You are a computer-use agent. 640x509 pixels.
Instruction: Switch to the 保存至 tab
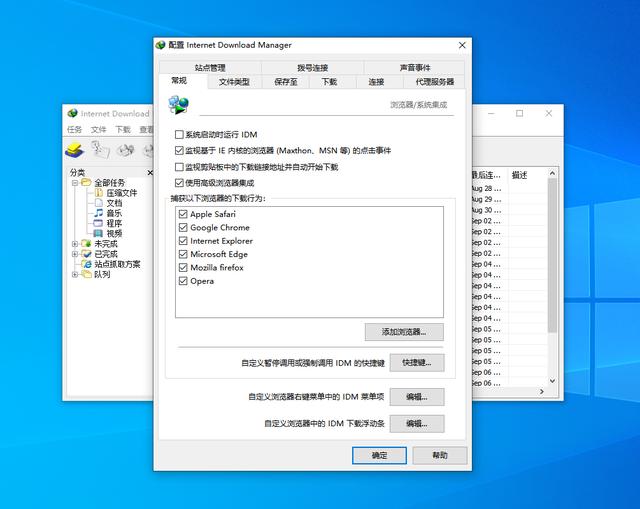[286, 82]
